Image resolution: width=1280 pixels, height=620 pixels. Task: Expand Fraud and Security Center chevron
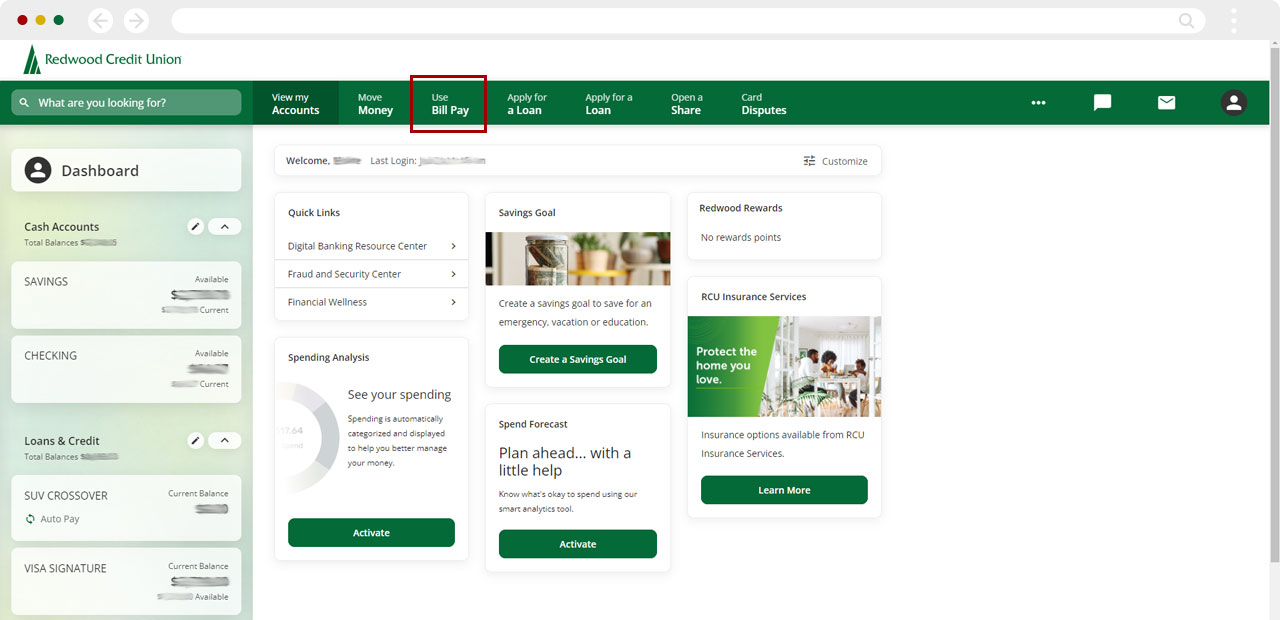pyautogui.click(x=453, y=274)
